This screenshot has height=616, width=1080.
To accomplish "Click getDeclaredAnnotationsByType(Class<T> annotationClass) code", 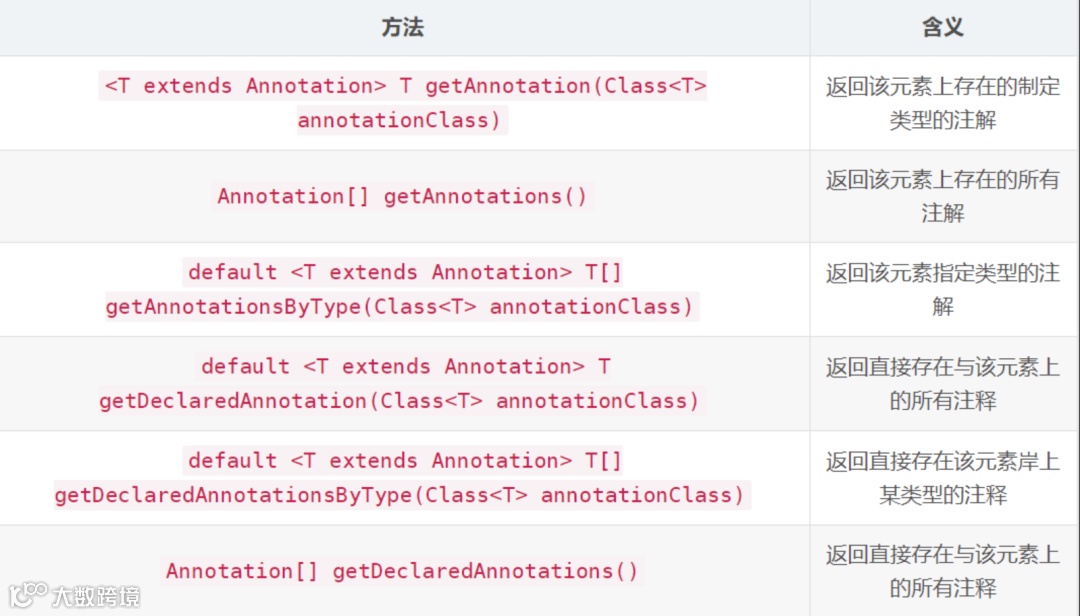I will (x=400, y=495).
